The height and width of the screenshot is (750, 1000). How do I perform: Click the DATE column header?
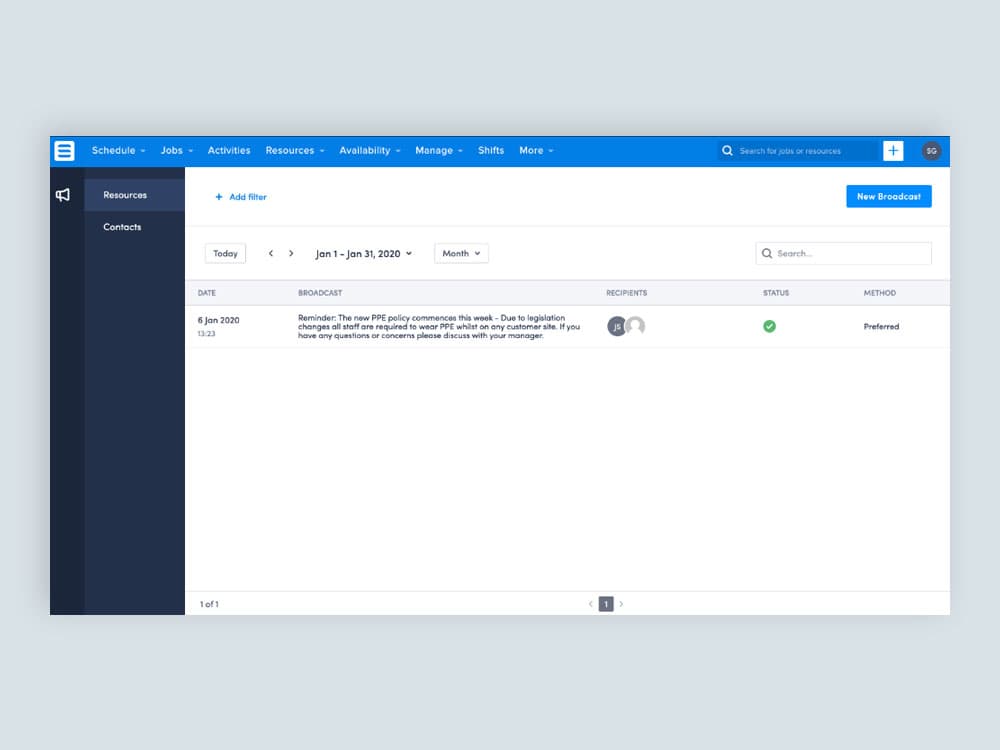(x=207, y=293)
